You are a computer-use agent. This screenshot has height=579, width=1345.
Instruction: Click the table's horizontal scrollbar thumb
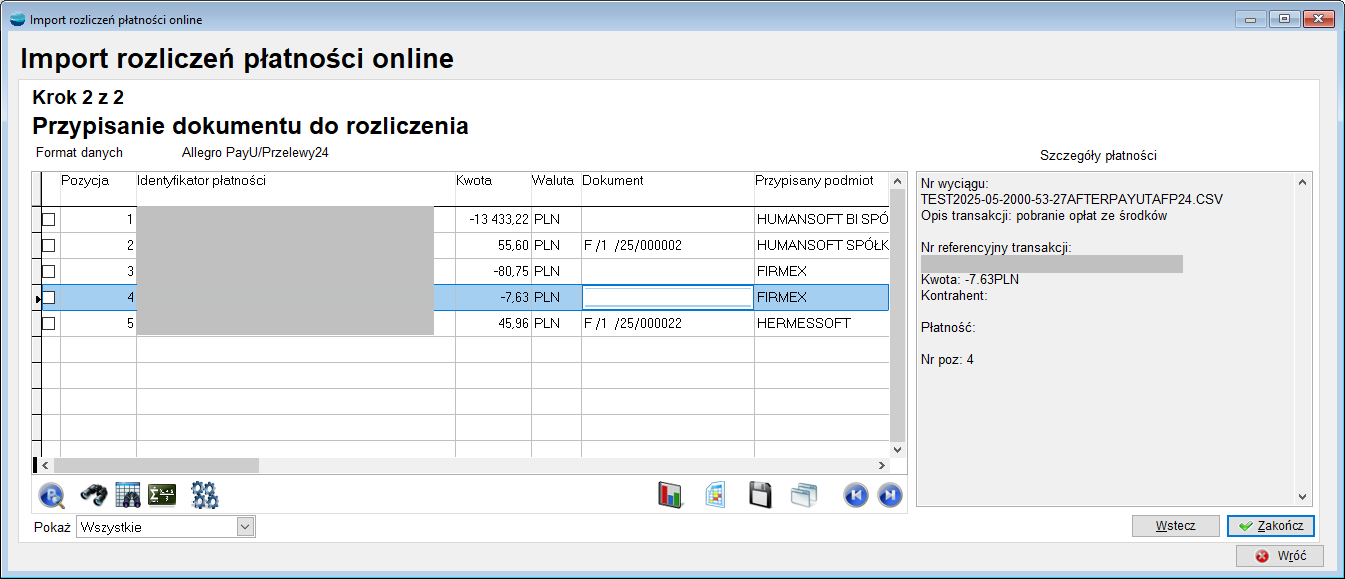pyautogui.click(x=156, y=465)
